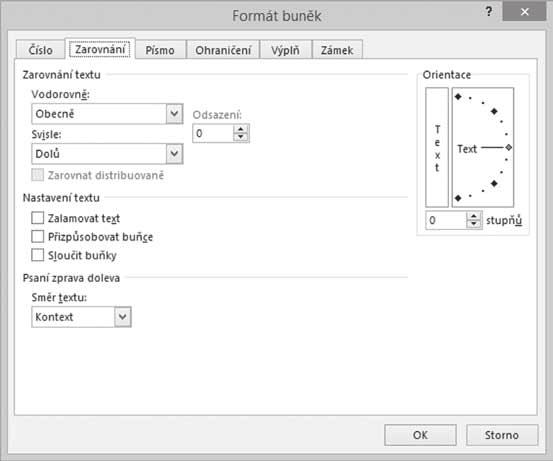Decrease Odsazení indent with down arrow

tap(241, 137)
